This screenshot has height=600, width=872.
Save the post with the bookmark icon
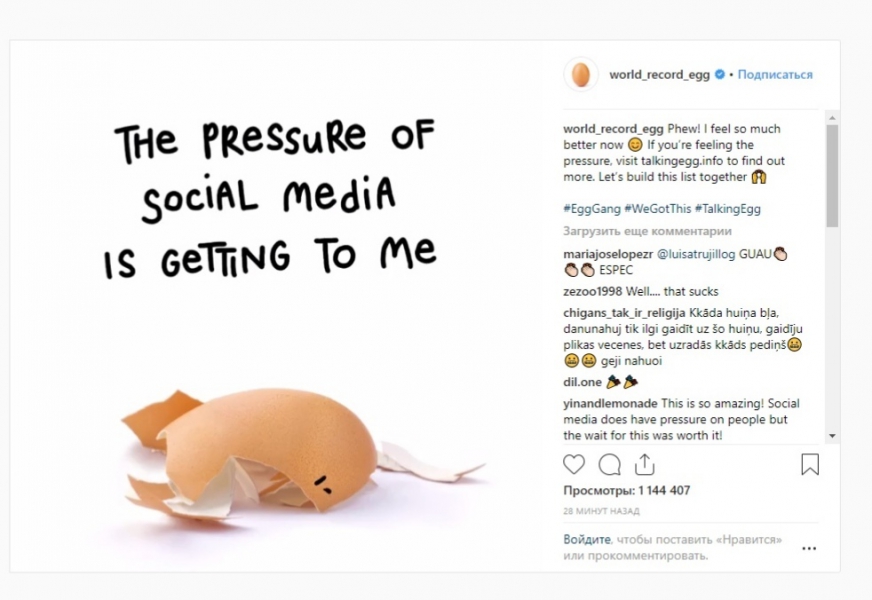(x=810, y=465)
